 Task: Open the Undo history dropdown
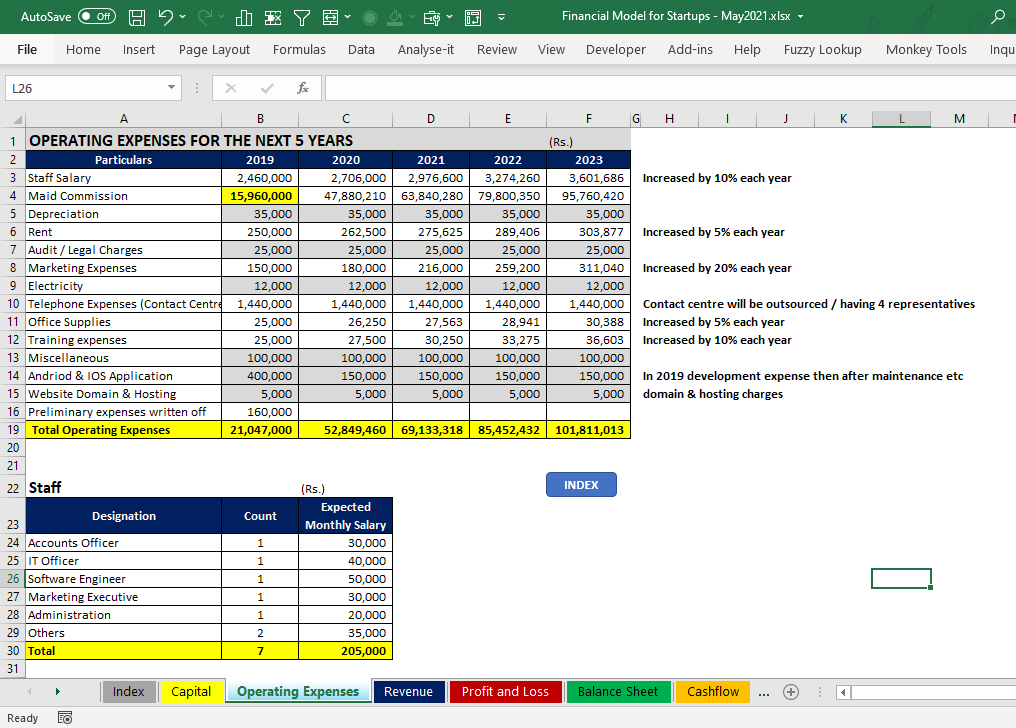pos(182,17)
